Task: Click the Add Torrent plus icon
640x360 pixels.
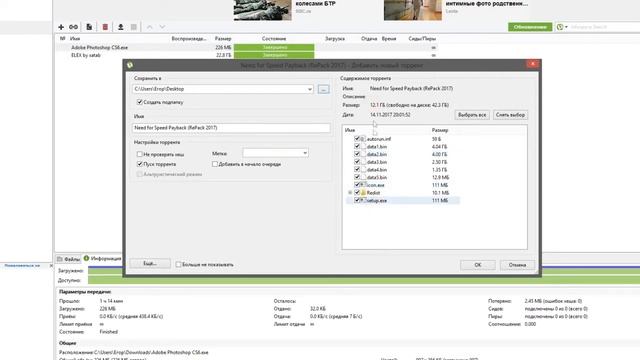Action: point(61,27)
